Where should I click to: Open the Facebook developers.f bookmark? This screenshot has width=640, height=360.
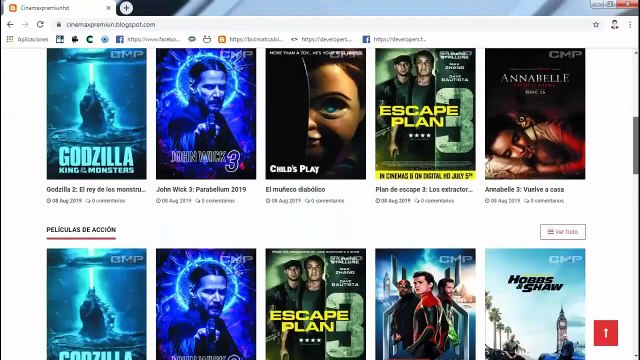click(x=394, y=39)
